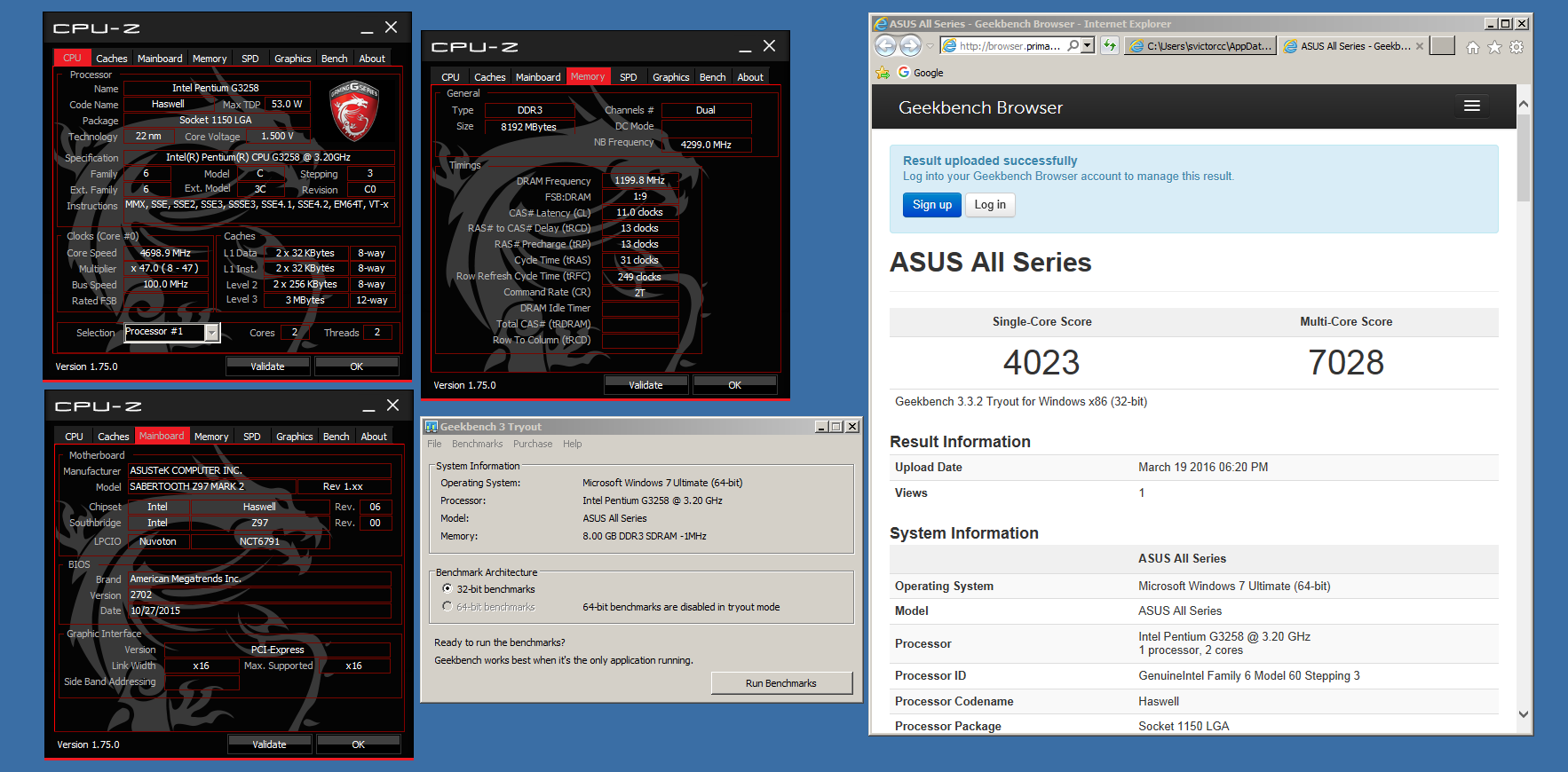
Task: Open the Google favorites bookmark
Action: click(921, 73)
